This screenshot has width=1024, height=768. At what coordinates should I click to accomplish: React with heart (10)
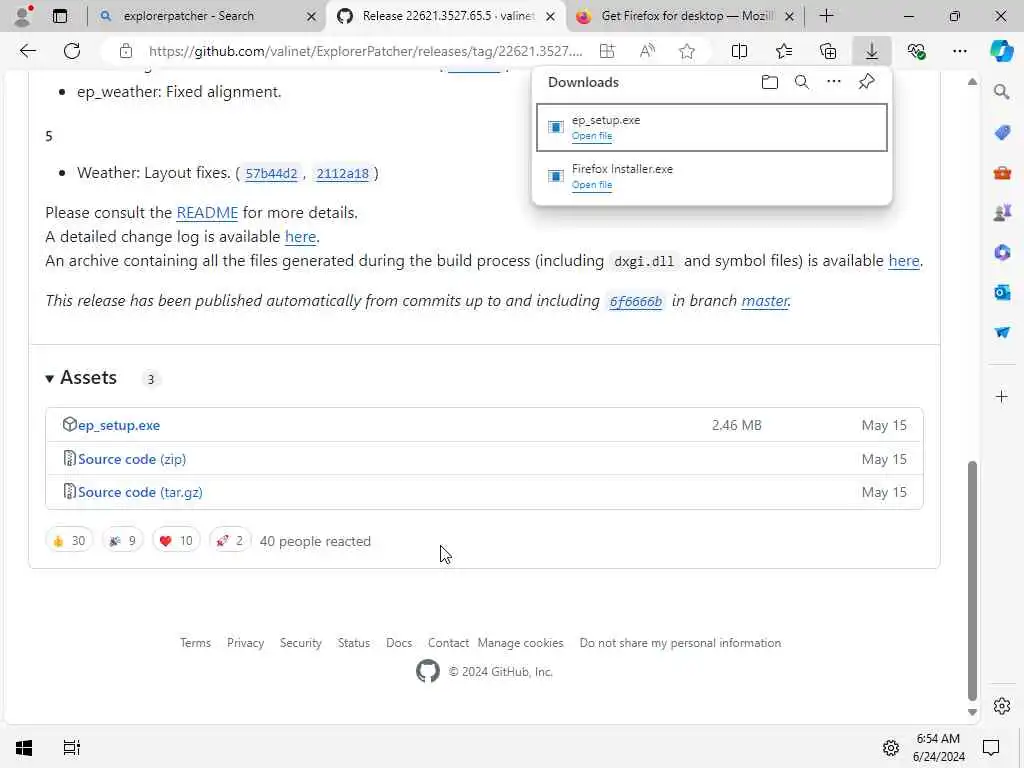click(176, 541)
